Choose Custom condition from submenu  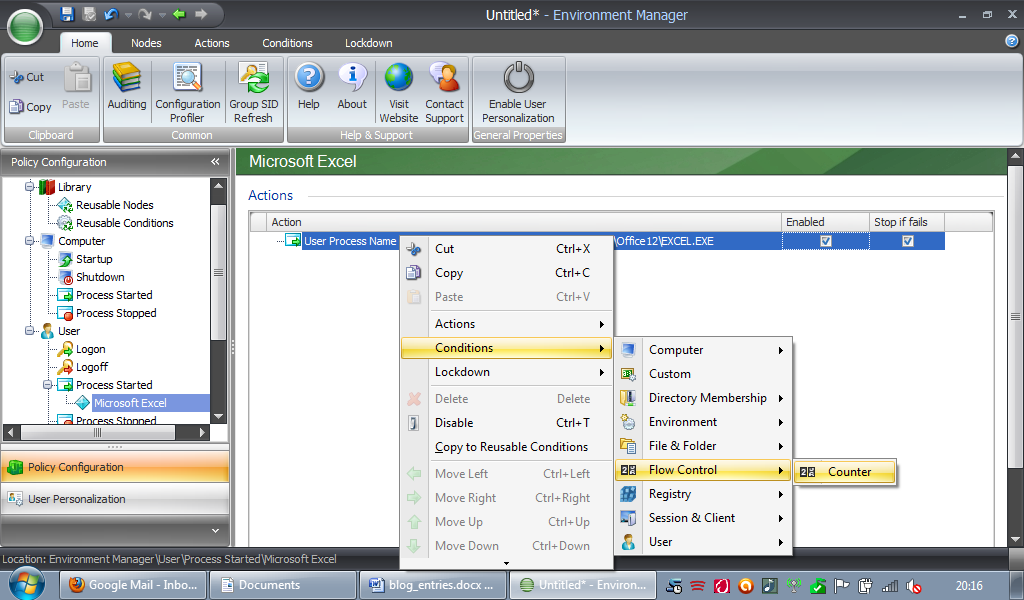click(x=703, y=374)
